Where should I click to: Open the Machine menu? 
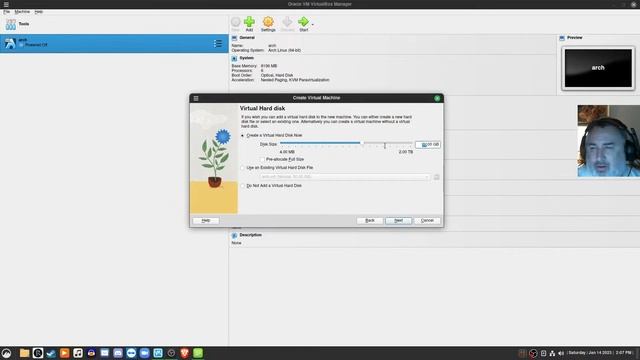tap(22, 12)
